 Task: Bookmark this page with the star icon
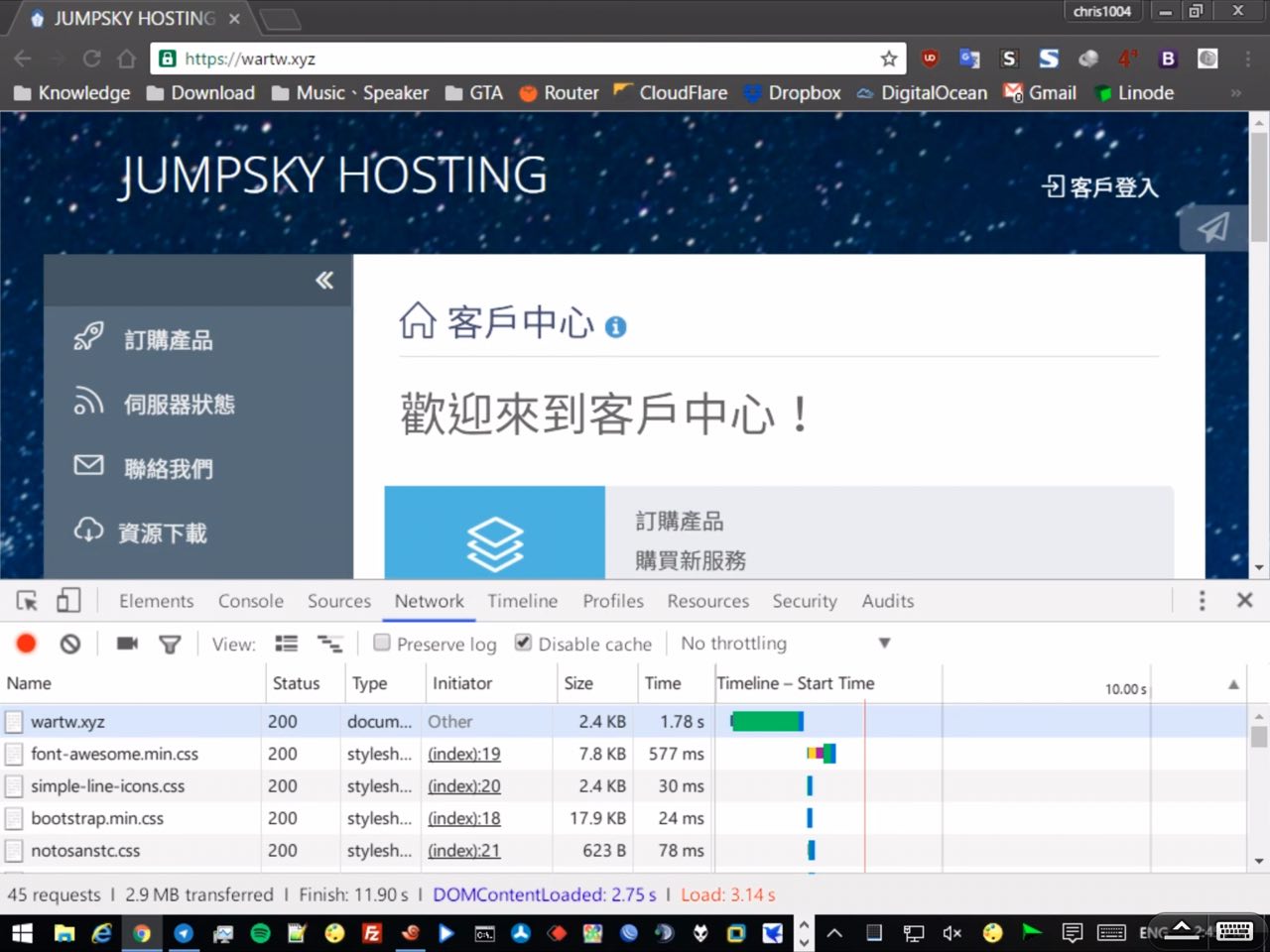tap(888, 59)
